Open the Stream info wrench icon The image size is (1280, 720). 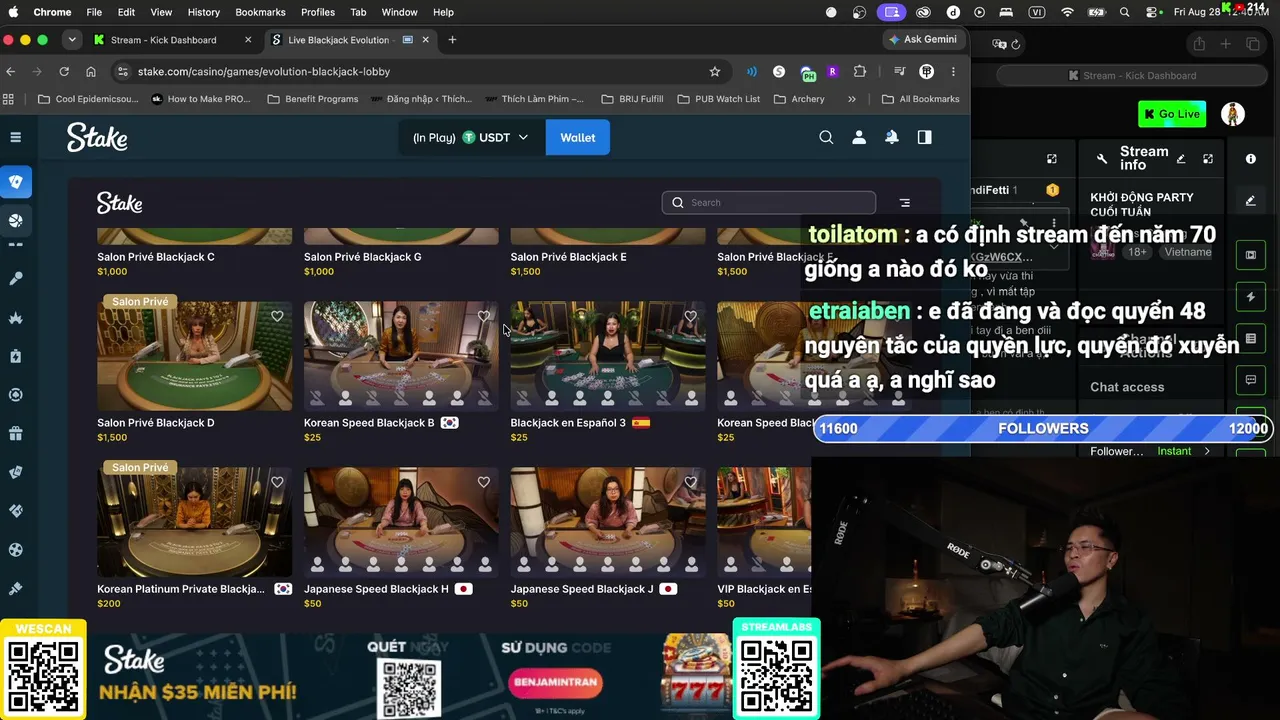point(1102,159)
